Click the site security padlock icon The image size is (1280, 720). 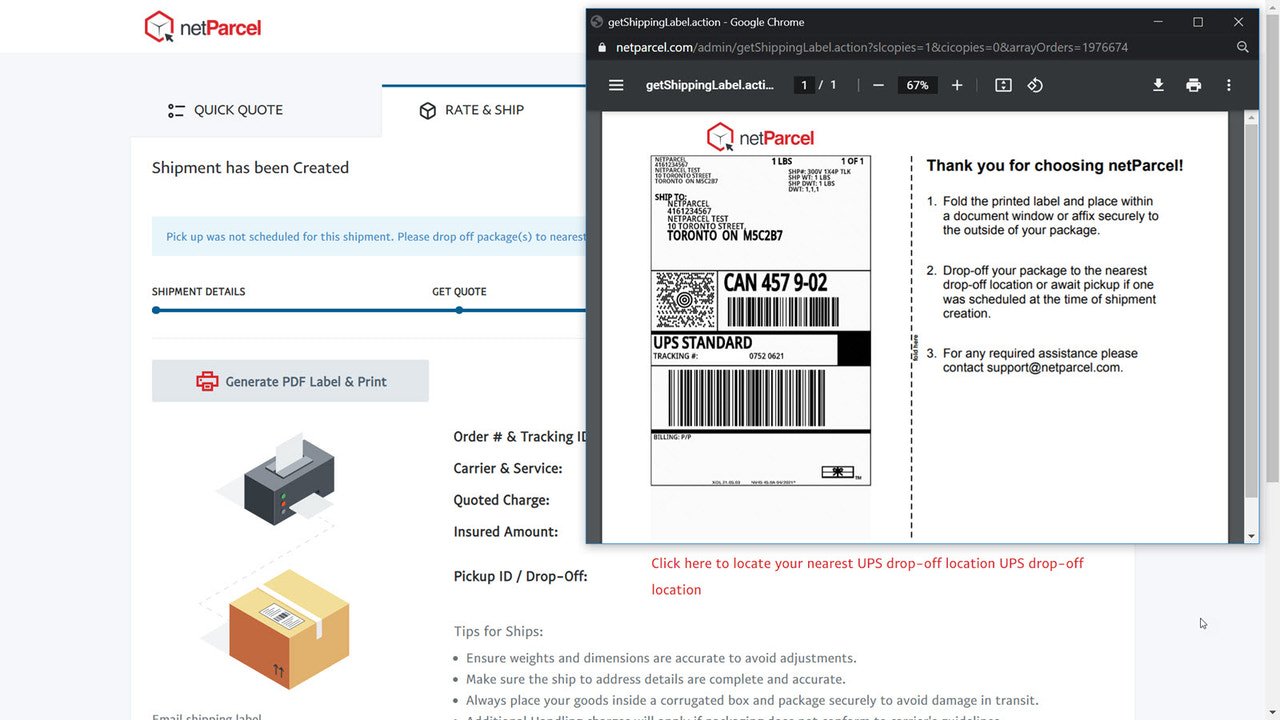tap(602, 46)
